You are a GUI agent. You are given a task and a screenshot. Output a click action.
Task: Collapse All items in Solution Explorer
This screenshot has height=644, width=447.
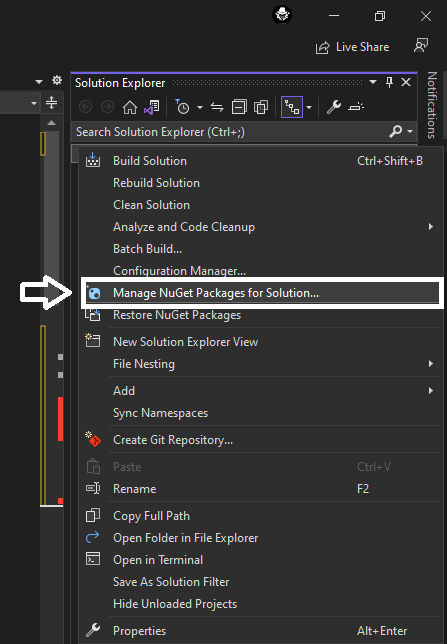239,107
